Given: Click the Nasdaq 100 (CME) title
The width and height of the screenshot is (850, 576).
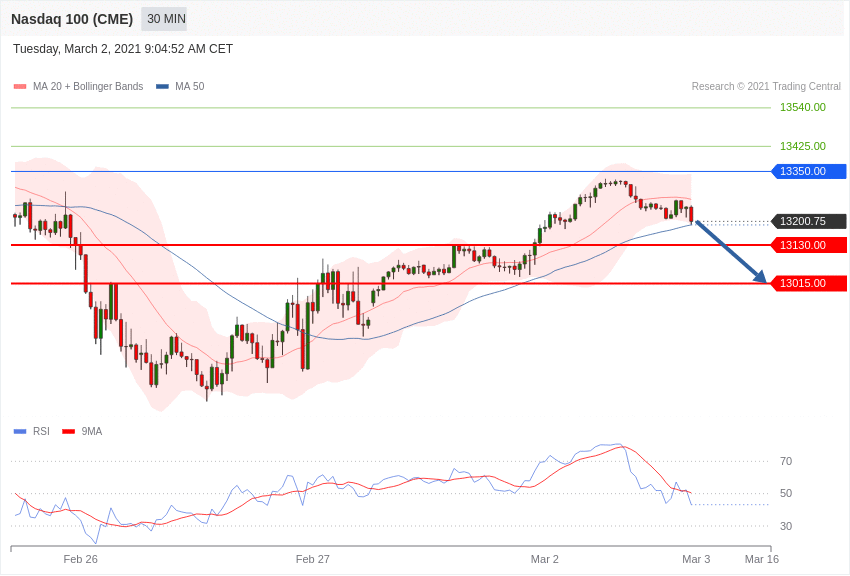Looking at the screenshot, I should click(x=72, y=19).
